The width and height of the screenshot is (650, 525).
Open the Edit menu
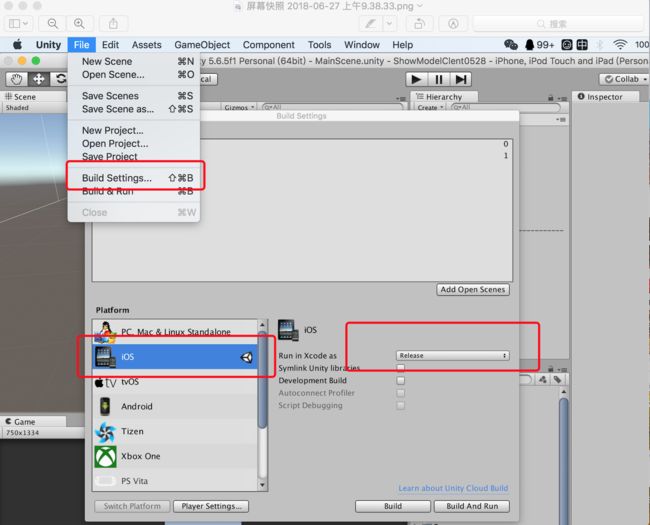click(x=110, y=44)
